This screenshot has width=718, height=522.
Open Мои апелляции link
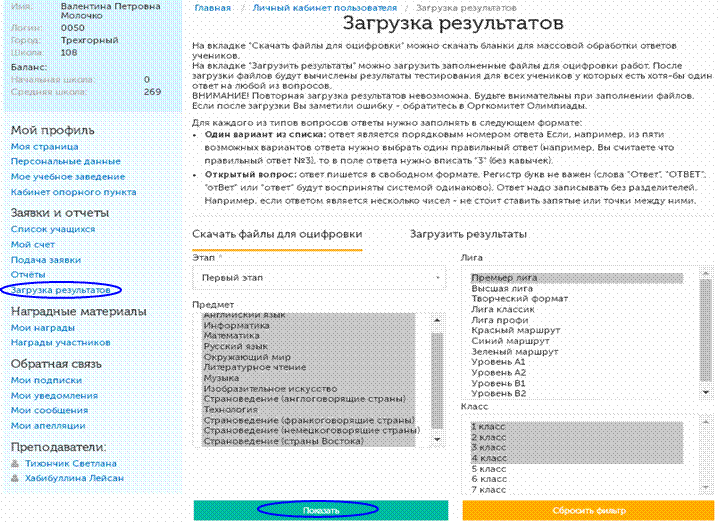48,425
